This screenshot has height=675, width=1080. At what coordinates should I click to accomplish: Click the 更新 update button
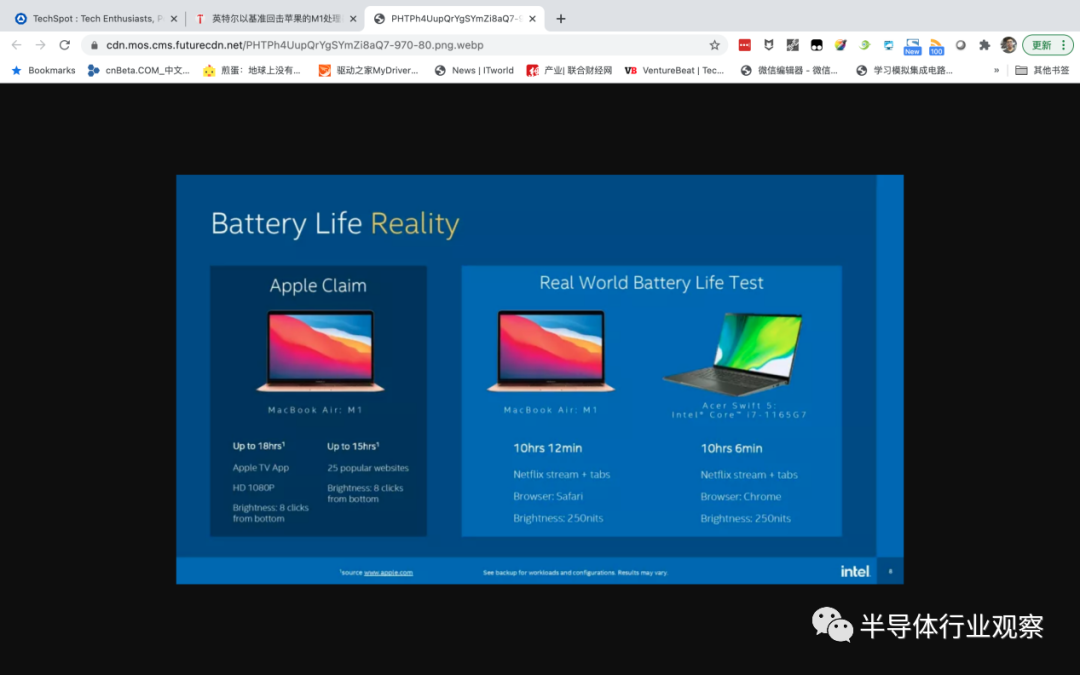1041,45
